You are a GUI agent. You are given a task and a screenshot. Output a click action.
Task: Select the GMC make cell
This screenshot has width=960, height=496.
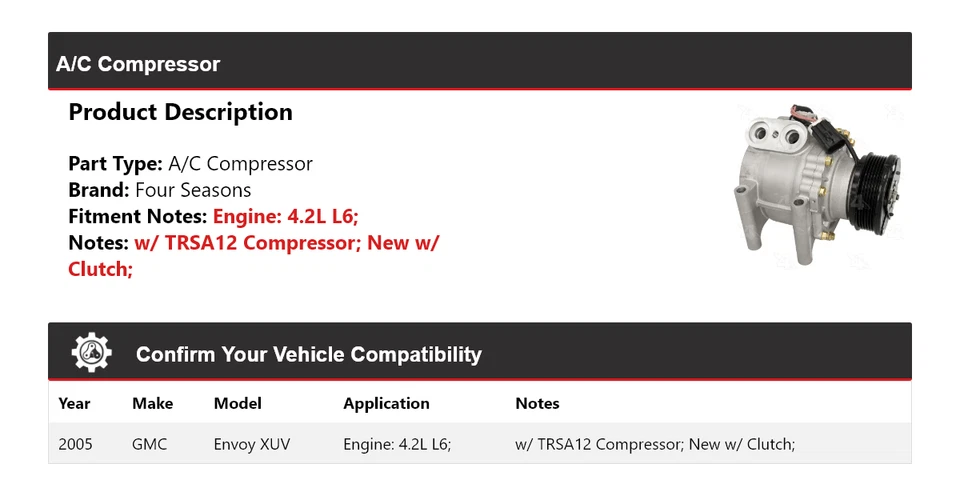149,444
